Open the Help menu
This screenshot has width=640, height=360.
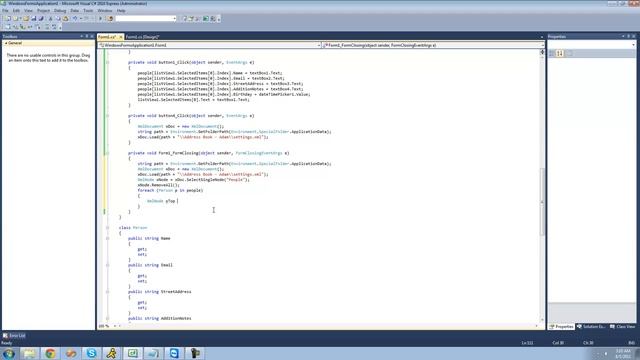[121, 11]
